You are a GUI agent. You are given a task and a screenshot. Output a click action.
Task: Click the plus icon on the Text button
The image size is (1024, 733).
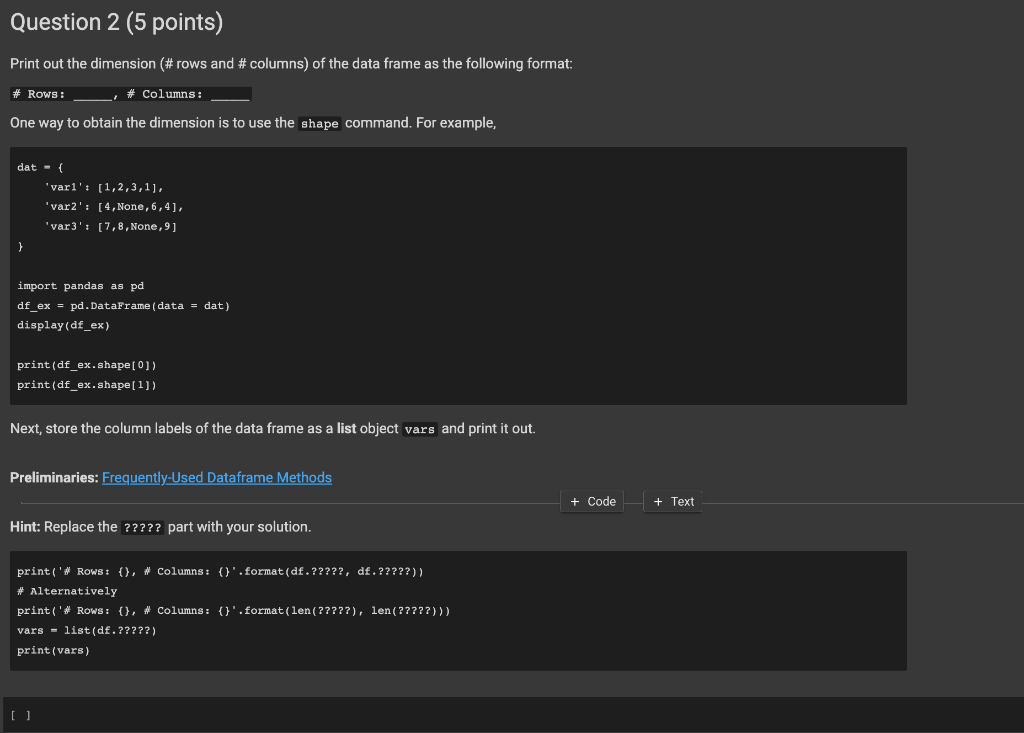pos(657,501)
